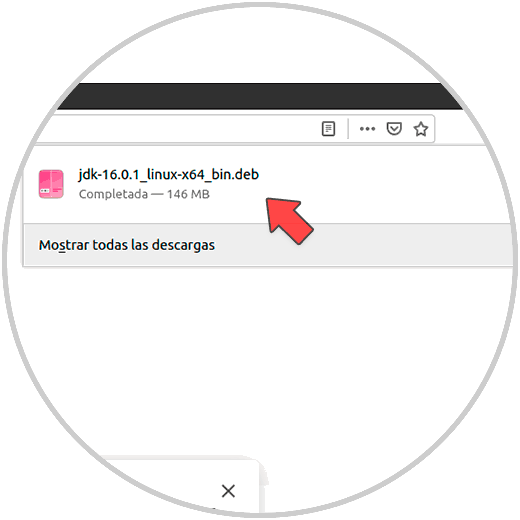Open the three-dot page actions menu

(367, 129)
